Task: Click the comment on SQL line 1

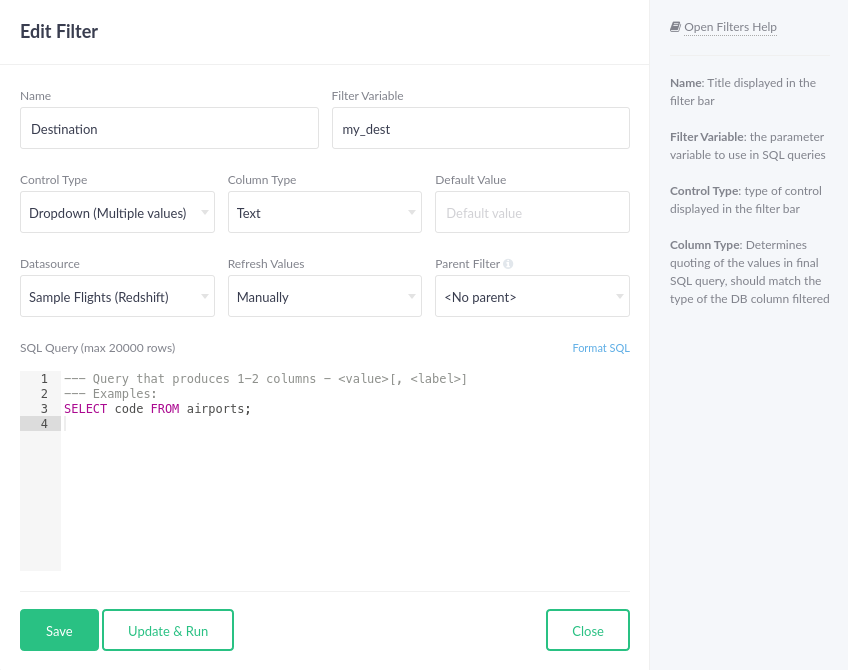Action: 265,379
